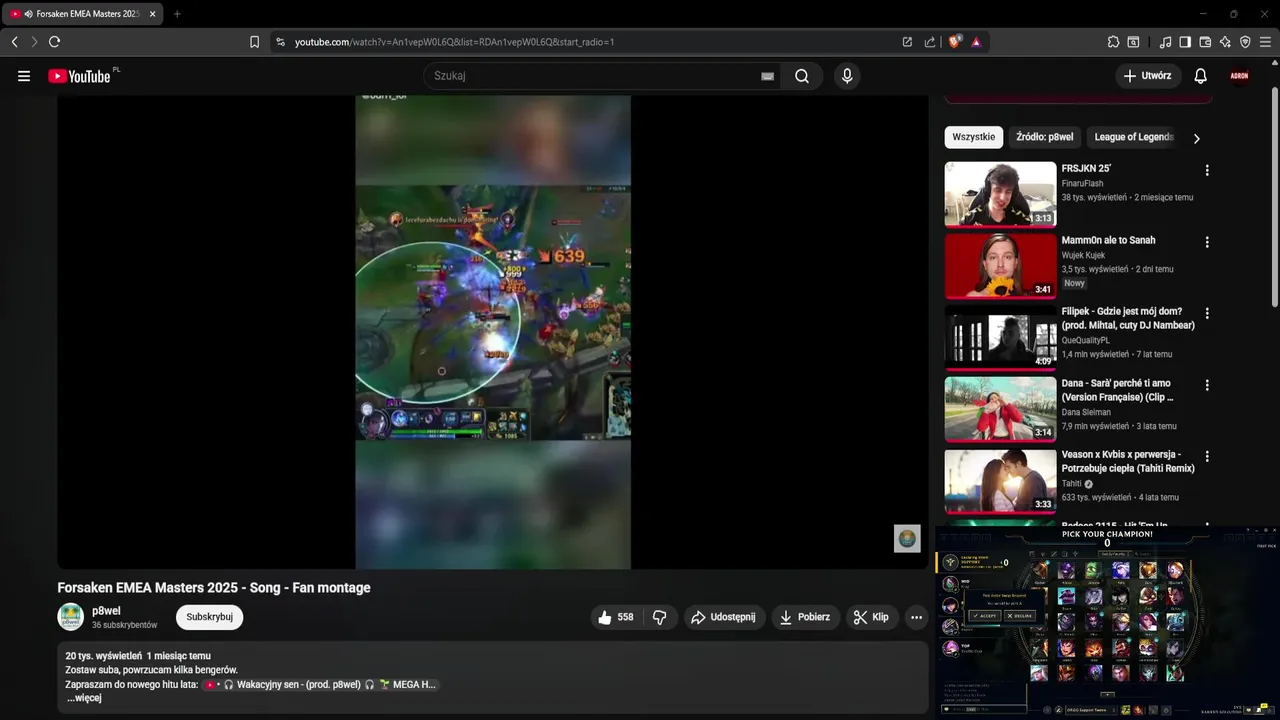This screenshot has width=1280, height=720.
Task: Open options for Veason x Kvbis video
Action: click(1207, 456)
